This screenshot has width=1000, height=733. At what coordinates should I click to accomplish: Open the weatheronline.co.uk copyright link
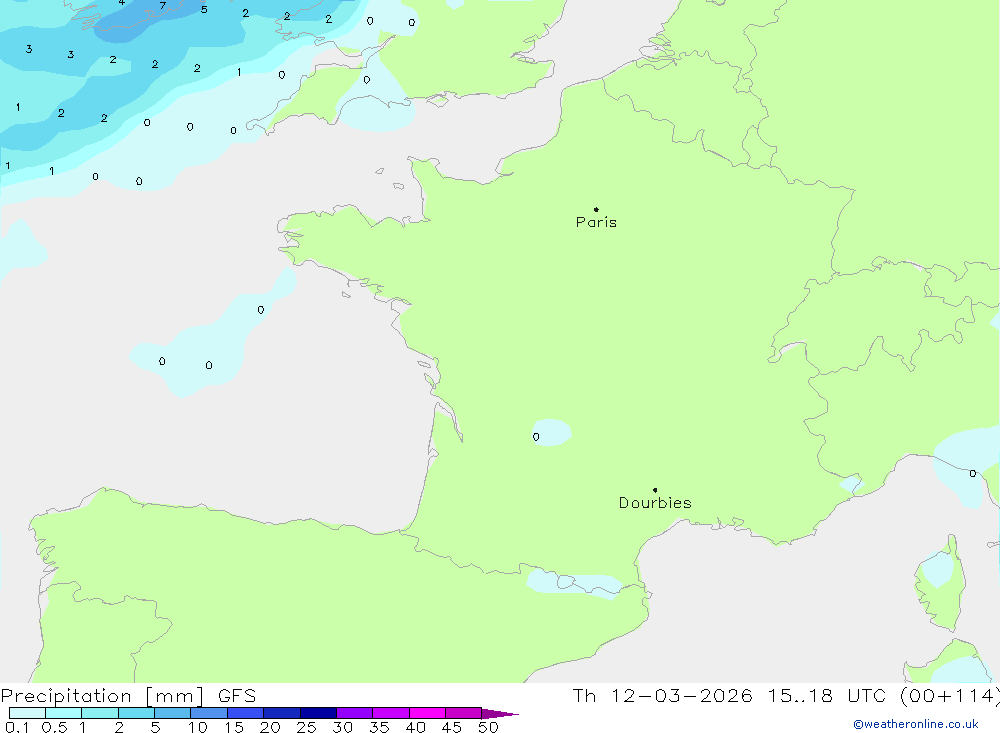pyautogui.click(x=915, y=724)
